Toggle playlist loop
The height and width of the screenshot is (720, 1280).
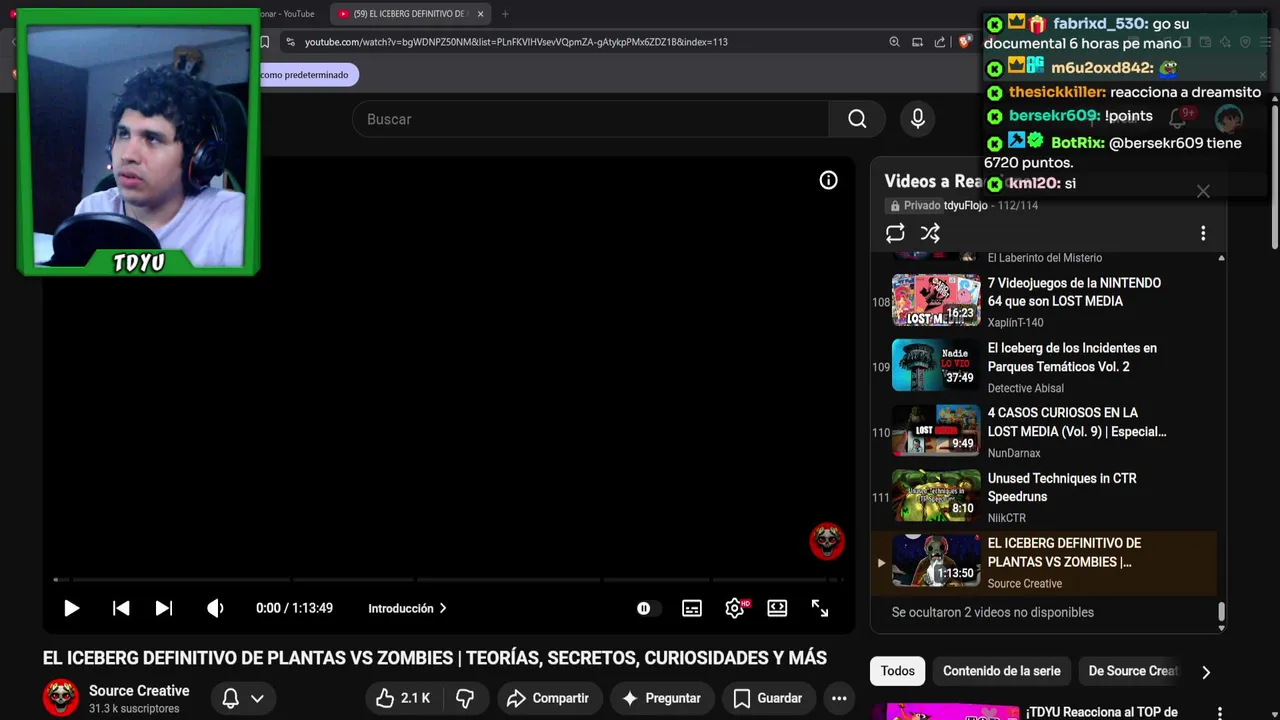[x=895, y=233]
